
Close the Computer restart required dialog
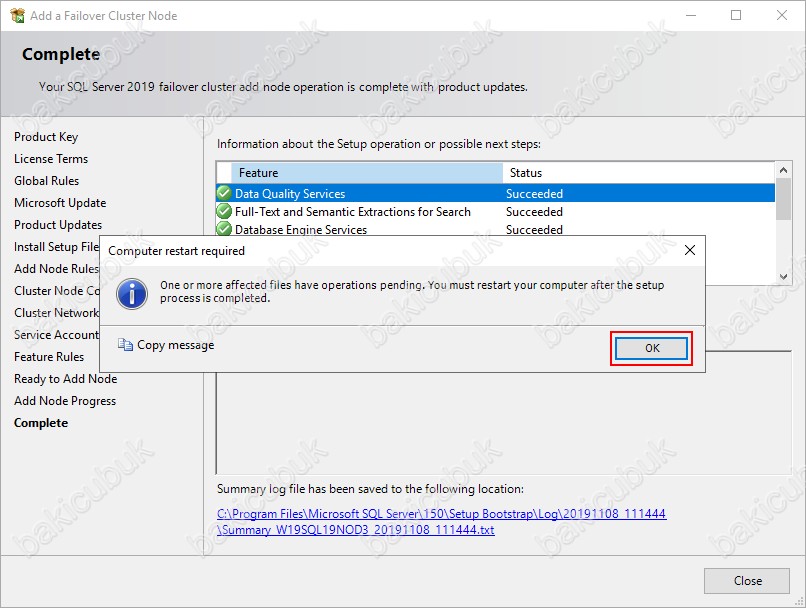click(x=690, y=250)
